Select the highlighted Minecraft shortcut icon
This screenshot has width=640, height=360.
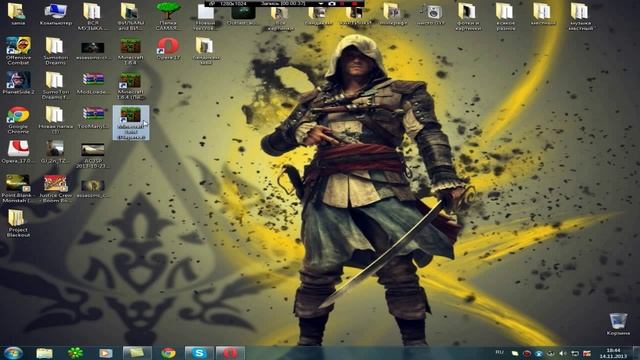point(131,122)
